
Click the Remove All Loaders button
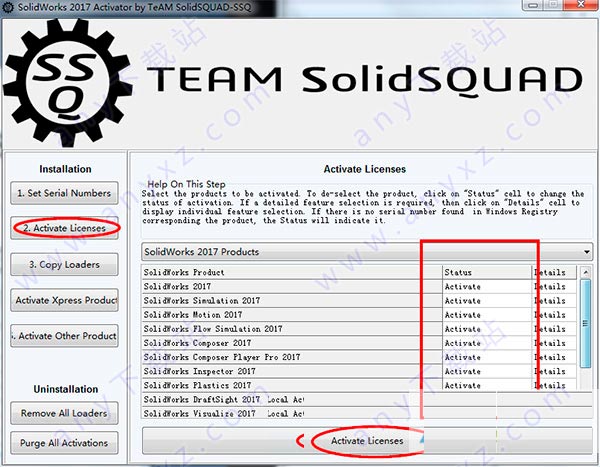(x=64, y=413)
